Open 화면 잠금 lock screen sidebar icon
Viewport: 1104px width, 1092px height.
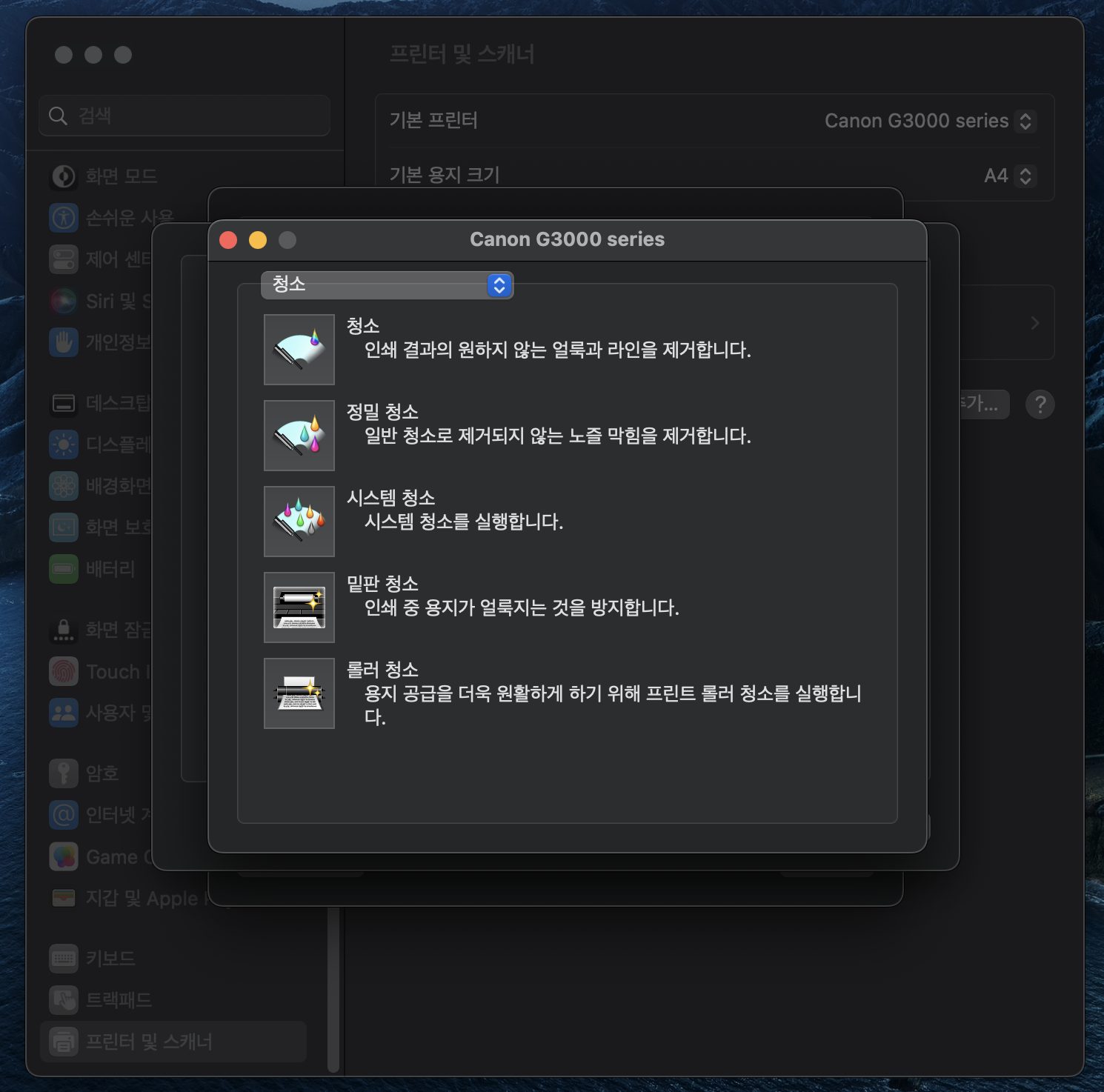[64, 630]
